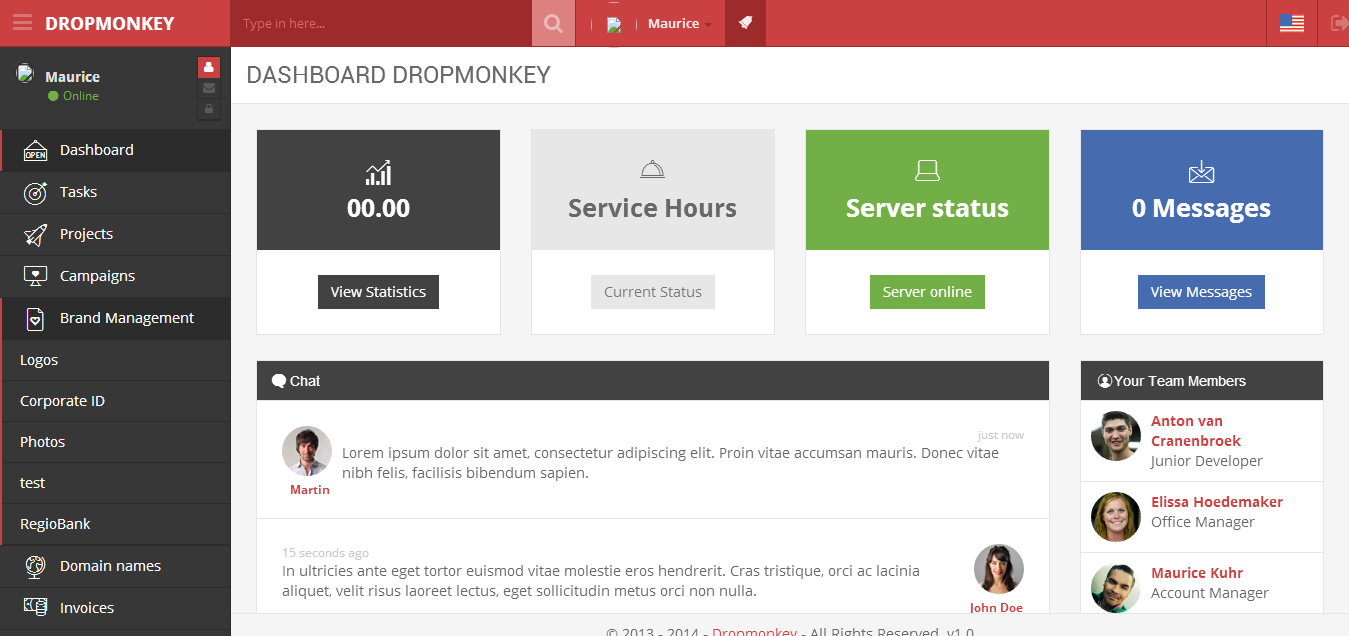
Task: Collapse the Brand Management submenu
Action: tap(126, 318)
